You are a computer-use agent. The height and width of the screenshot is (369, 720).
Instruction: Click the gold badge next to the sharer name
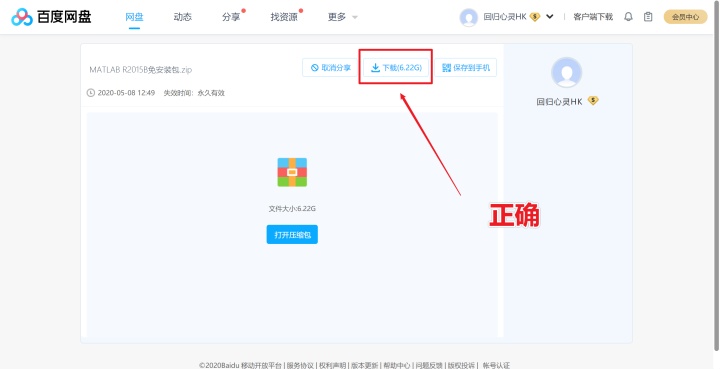(593, 101)
